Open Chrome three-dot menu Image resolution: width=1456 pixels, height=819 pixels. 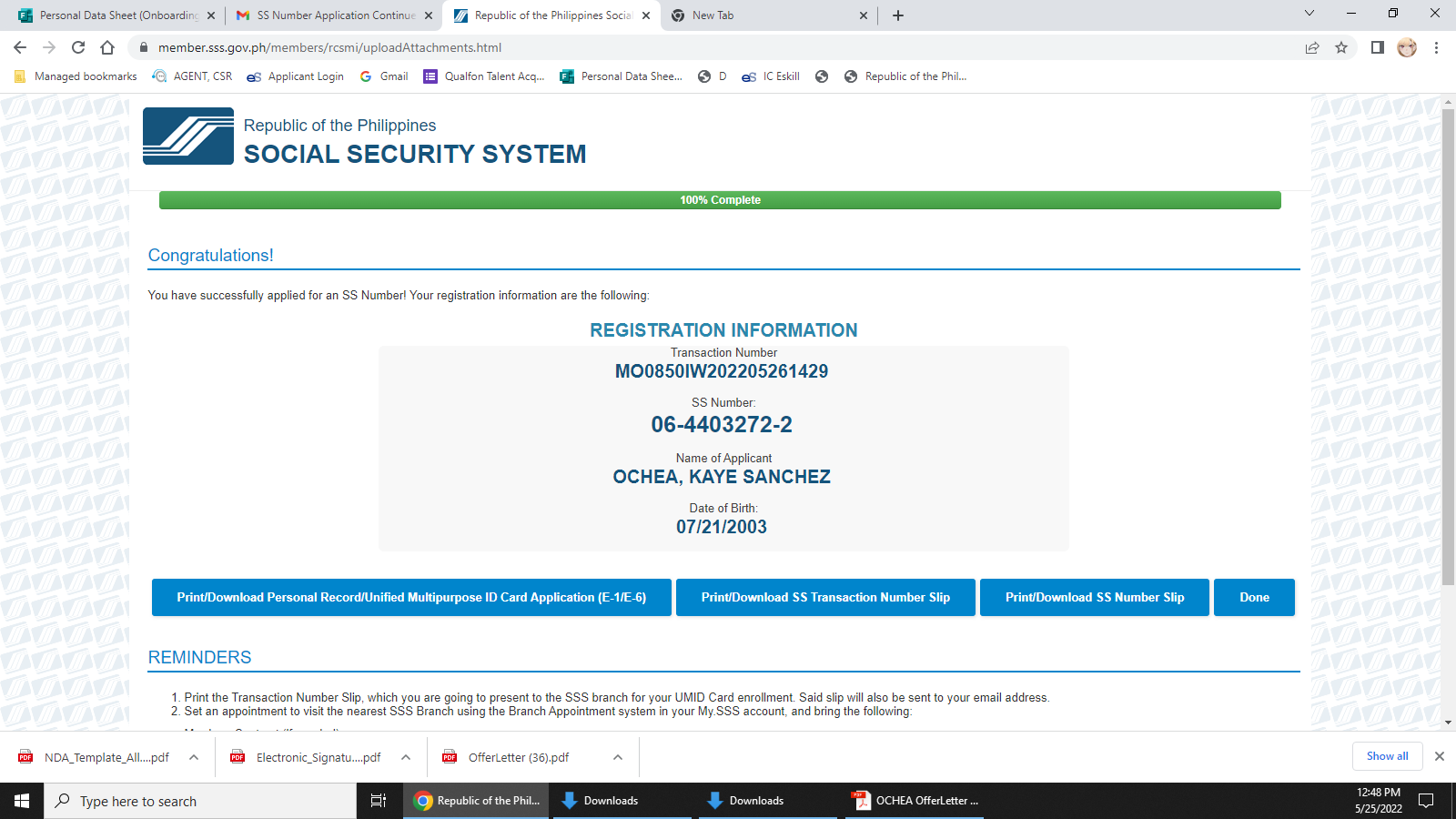coord(1436,47)
